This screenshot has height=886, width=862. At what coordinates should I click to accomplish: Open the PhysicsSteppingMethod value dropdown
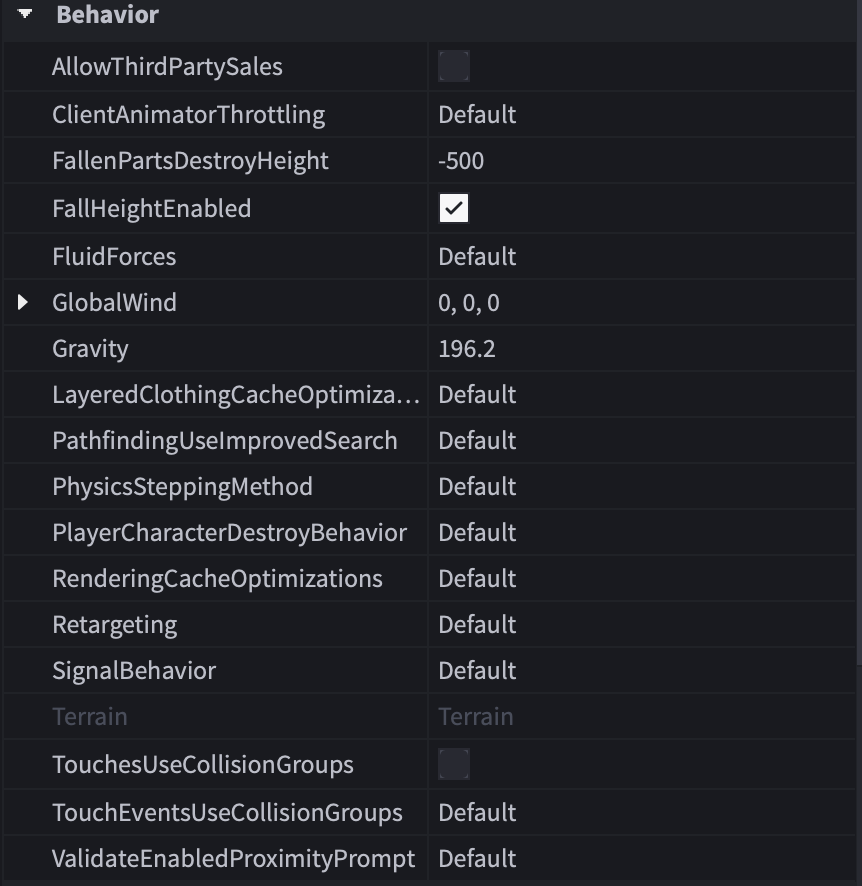[x=477, y=487]
